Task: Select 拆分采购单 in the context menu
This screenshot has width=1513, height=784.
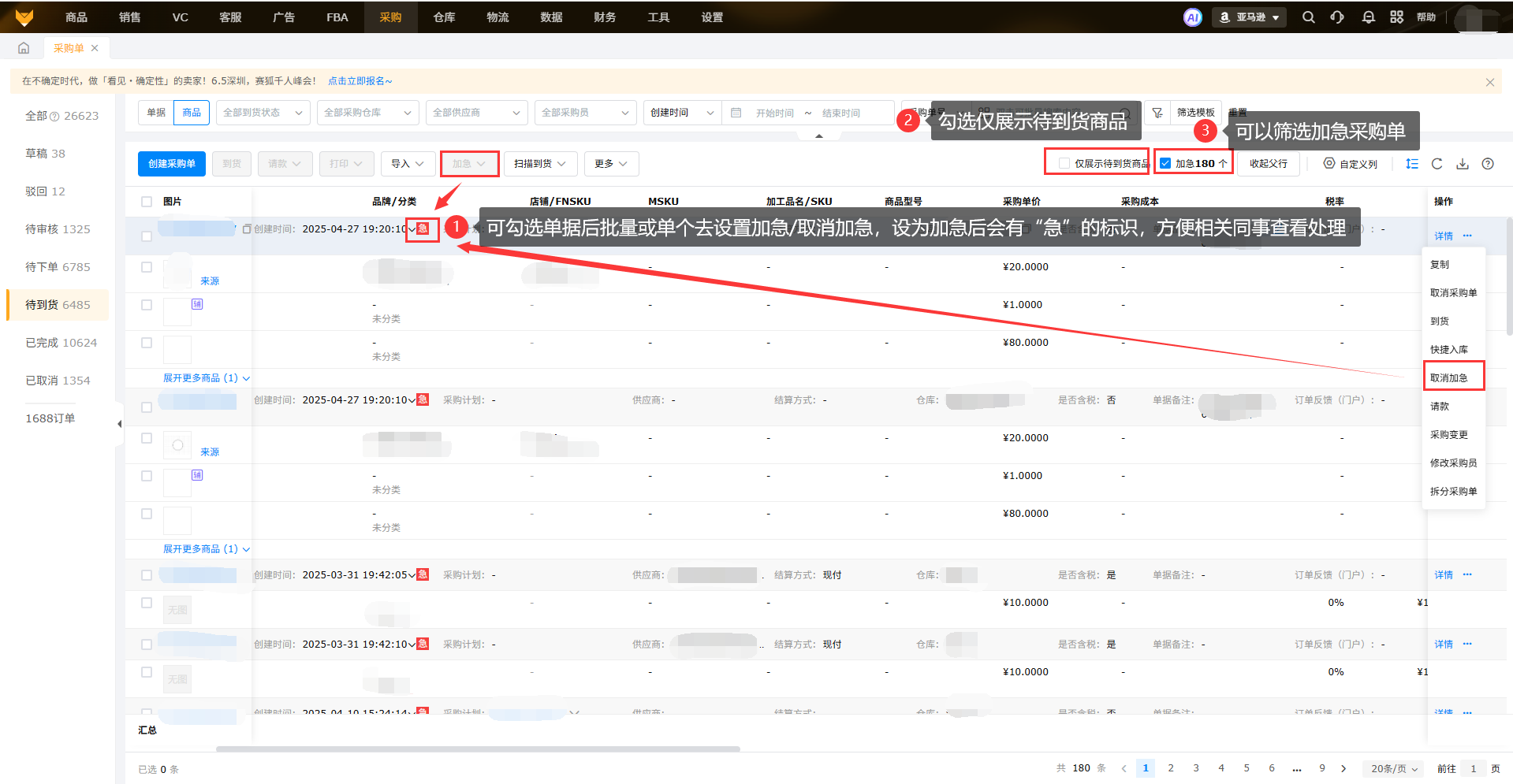Action: (x=1454, y=492)
